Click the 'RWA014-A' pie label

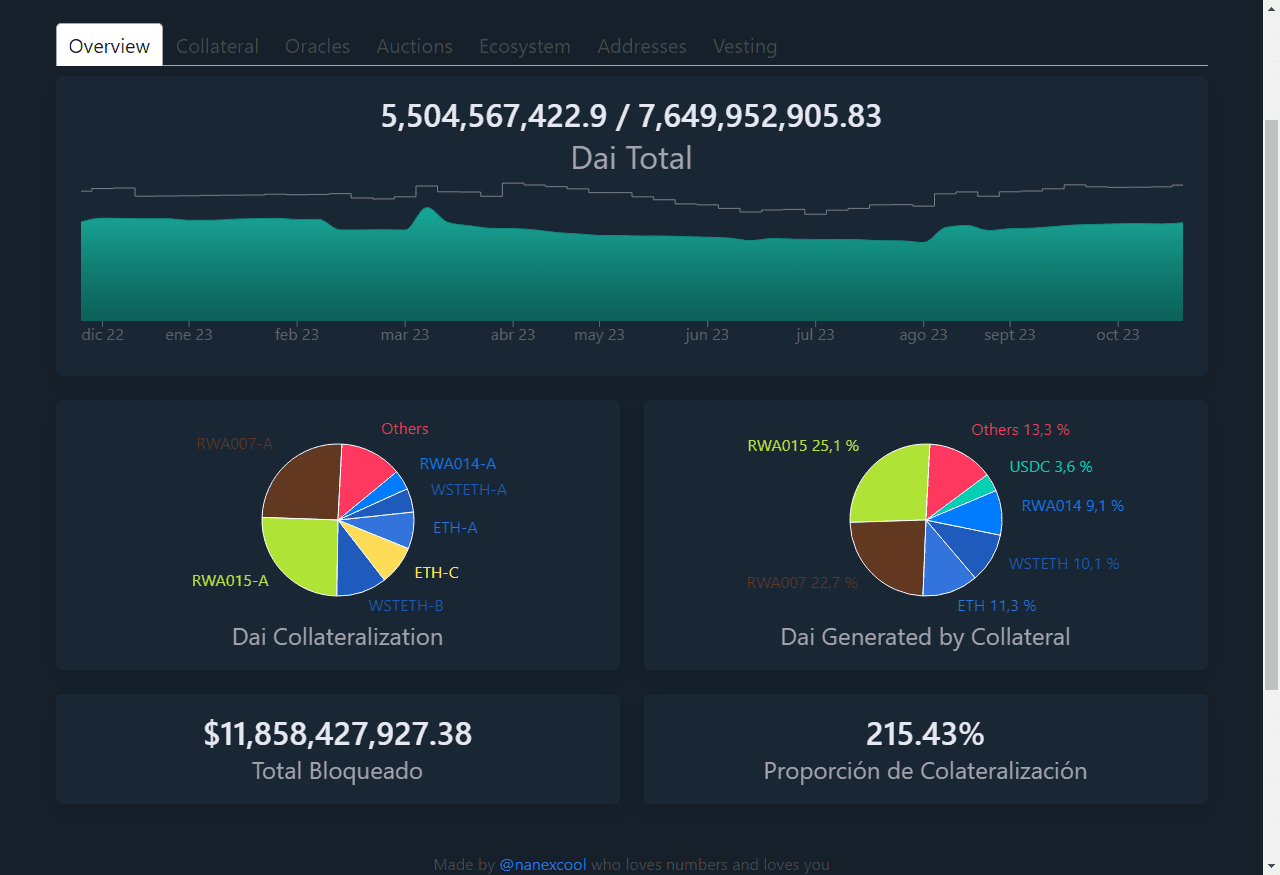coord(458,464)
